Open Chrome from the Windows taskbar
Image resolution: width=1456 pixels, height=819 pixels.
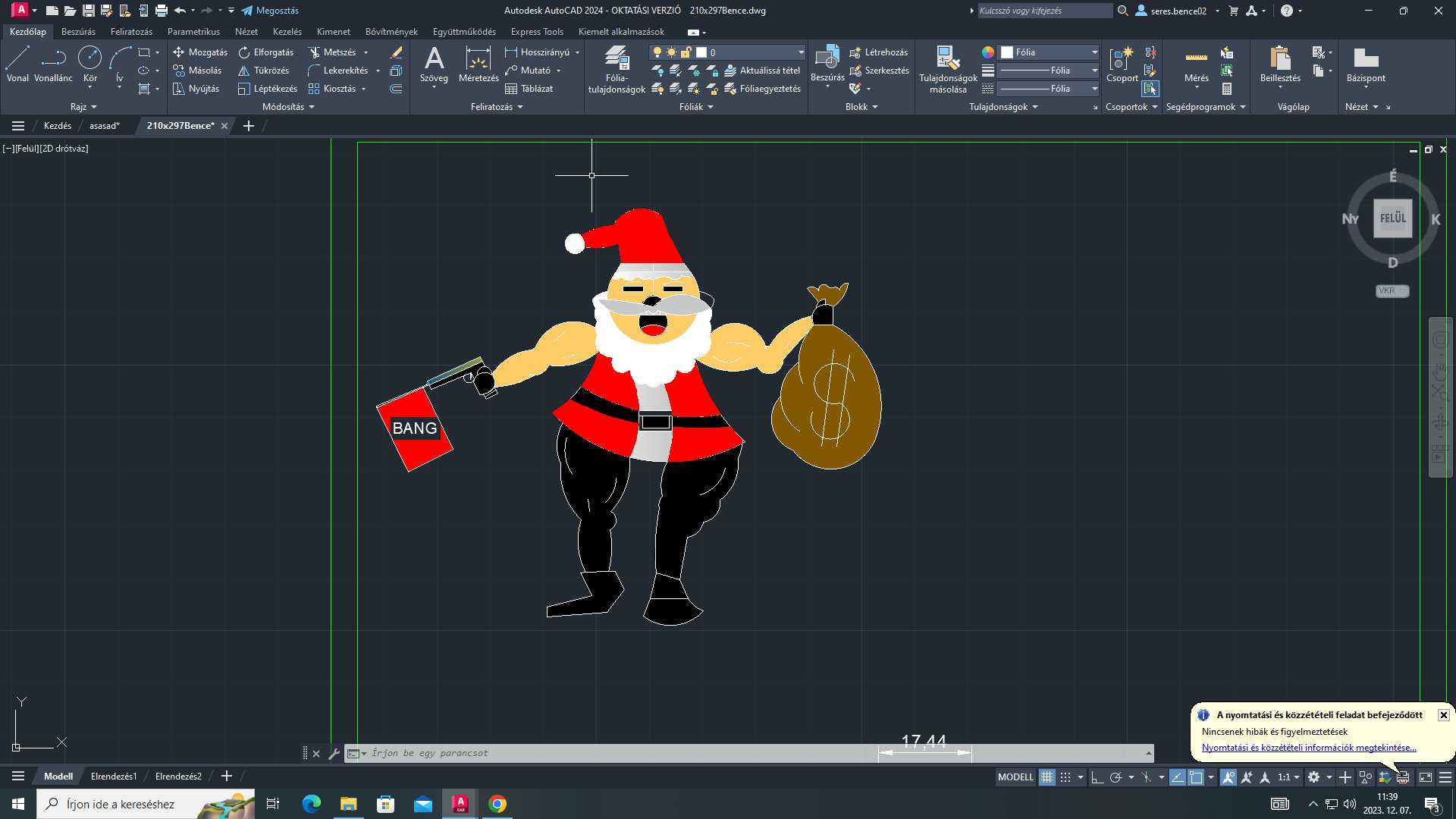tap(497, 804)
